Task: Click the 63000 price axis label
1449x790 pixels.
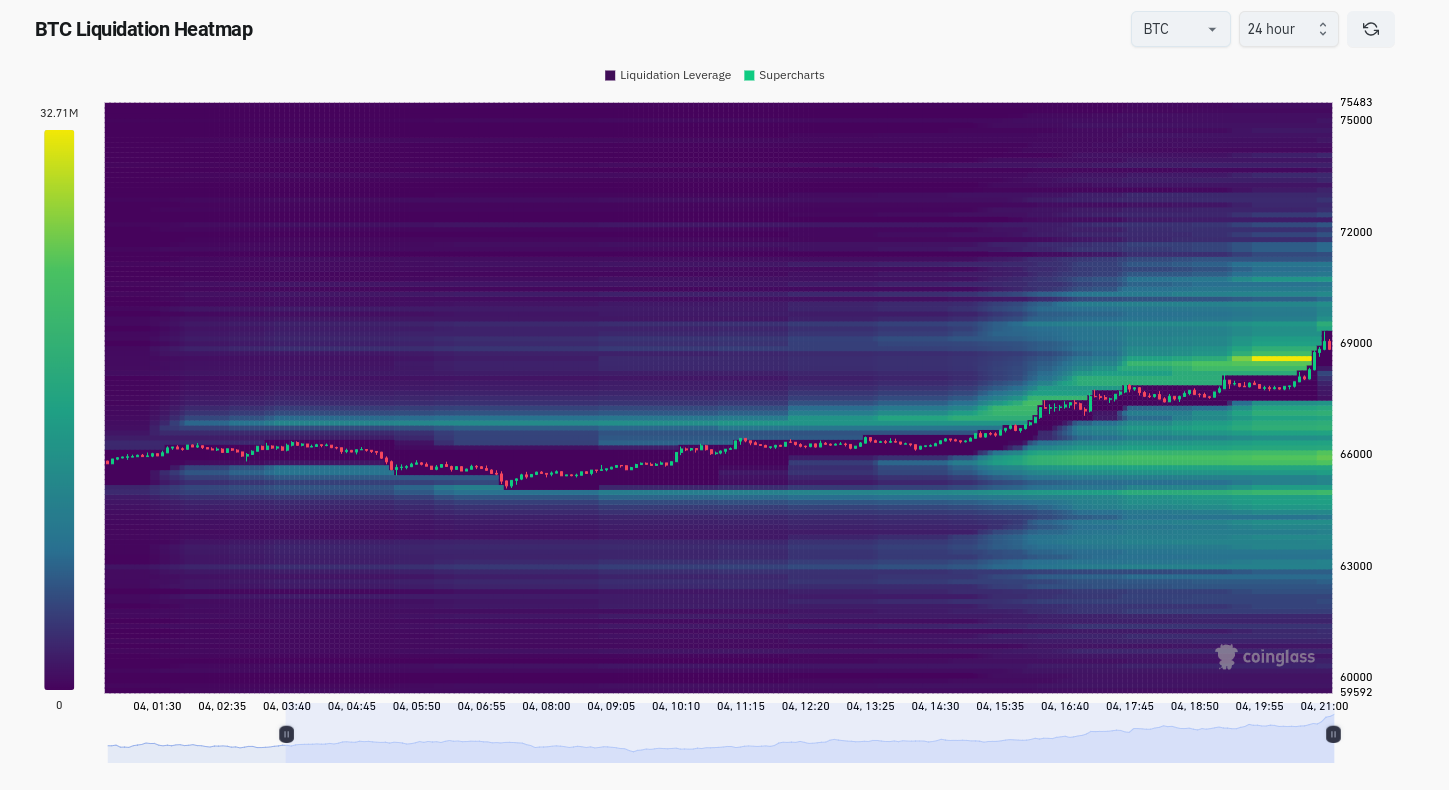Action: pos(1356,566)
